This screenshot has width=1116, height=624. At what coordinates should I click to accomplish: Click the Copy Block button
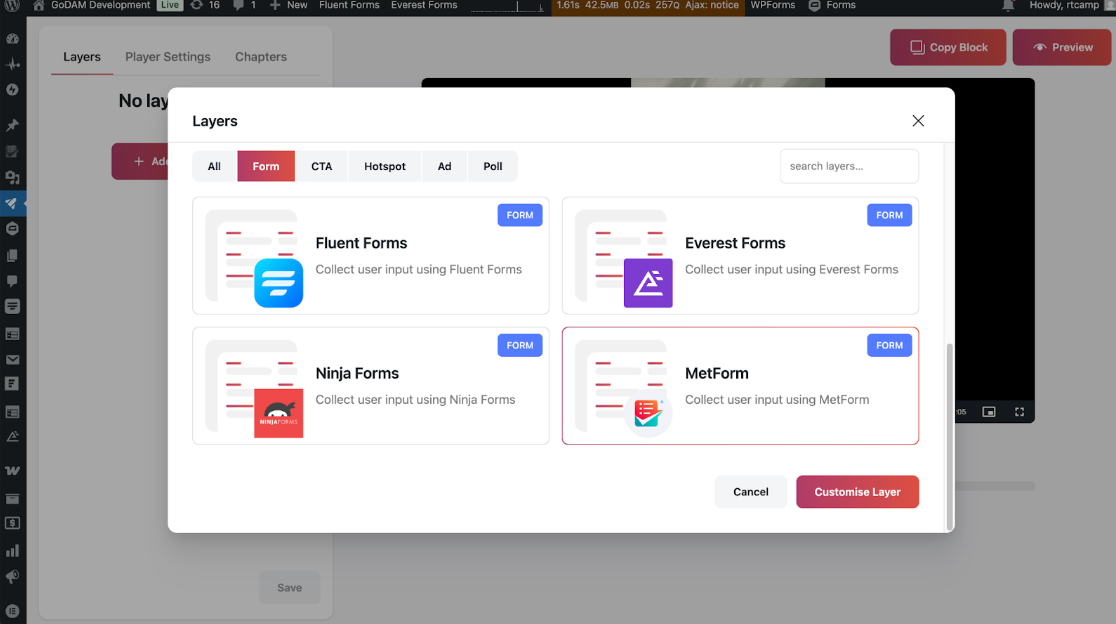947,46
